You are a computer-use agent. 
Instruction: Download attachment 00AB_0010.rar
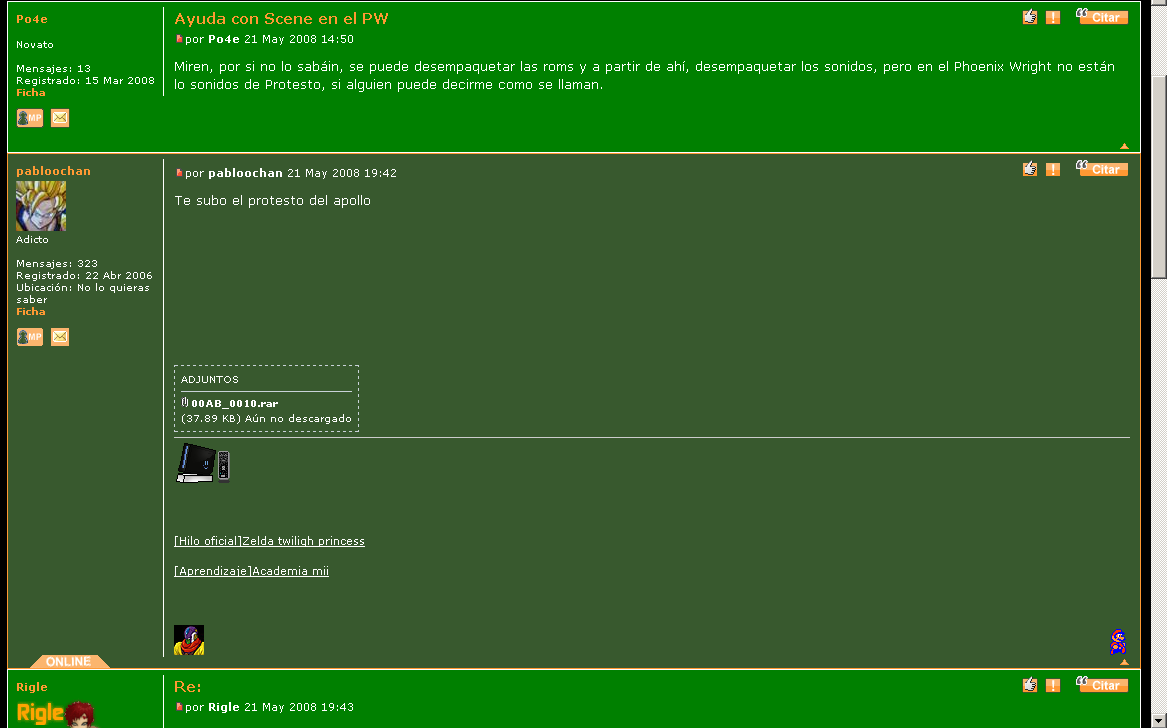tap(235, 403)
